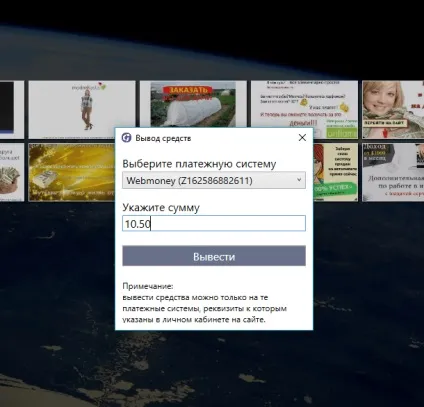Open the thumbnail with woman in jeans
424x407 pixels.
coord(82,110)
